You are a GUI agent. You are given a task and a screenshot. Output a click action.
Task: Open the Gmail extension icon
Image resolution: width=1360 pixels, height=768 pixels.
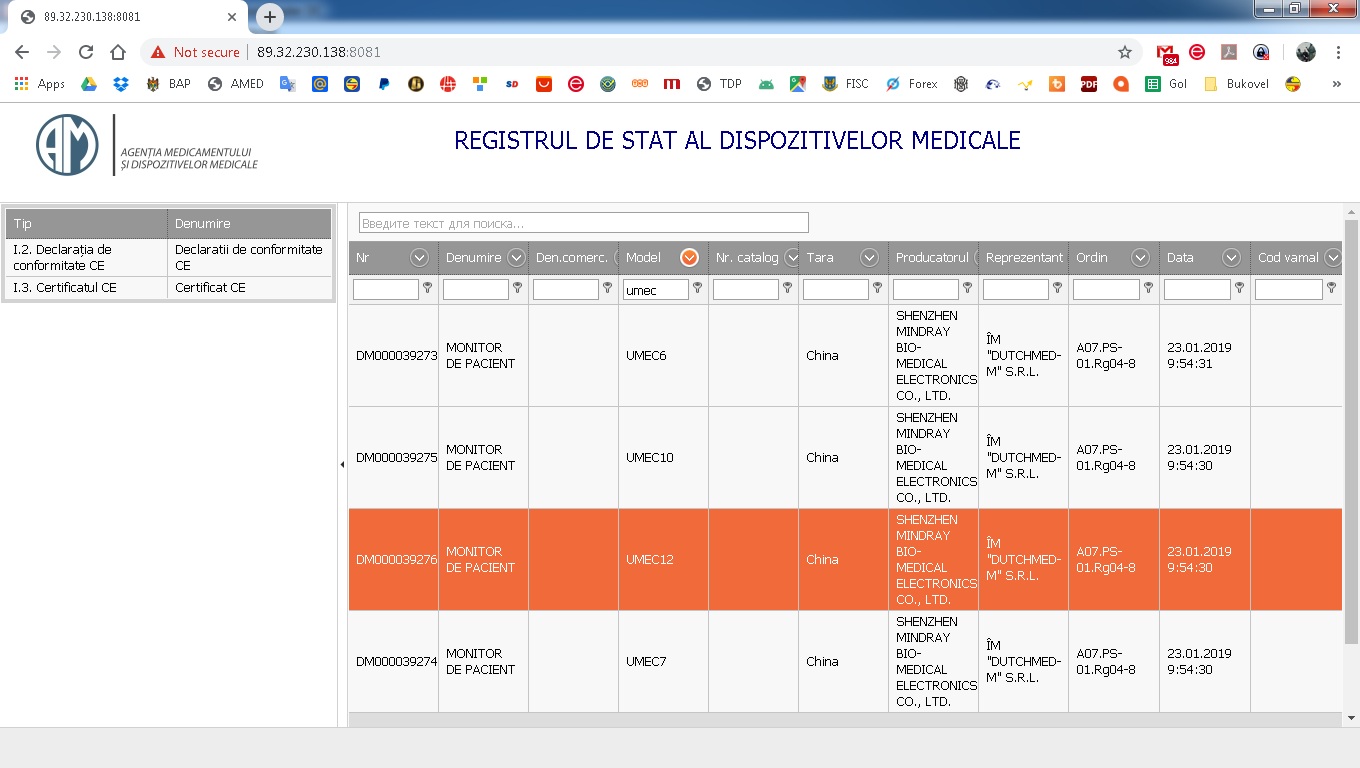click(x=1166, y=52)
